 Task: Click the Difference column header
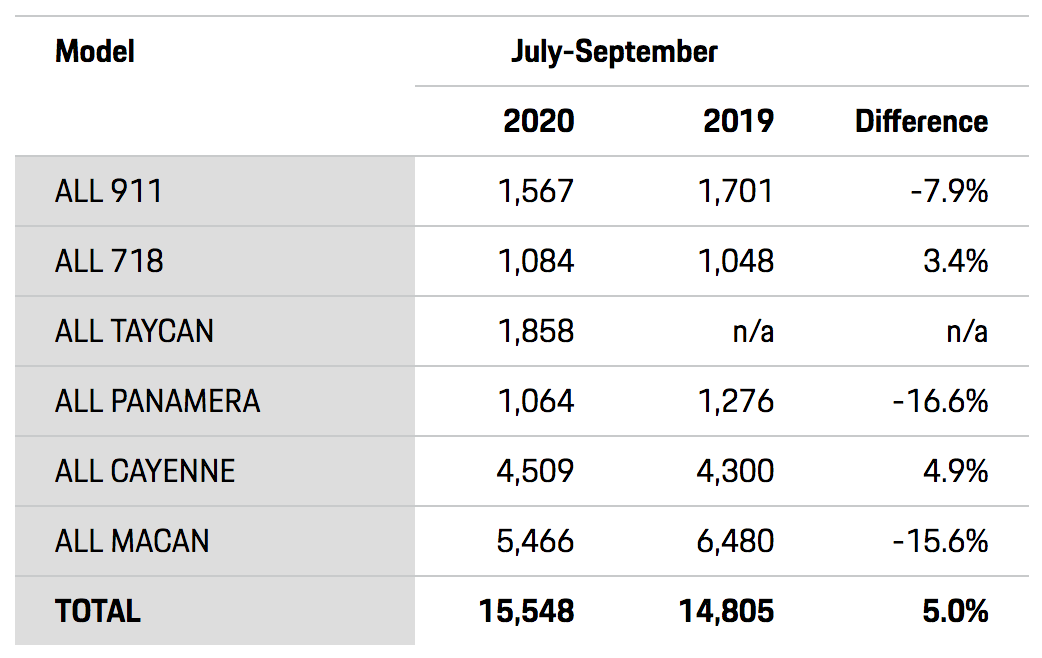click(922, 121)
